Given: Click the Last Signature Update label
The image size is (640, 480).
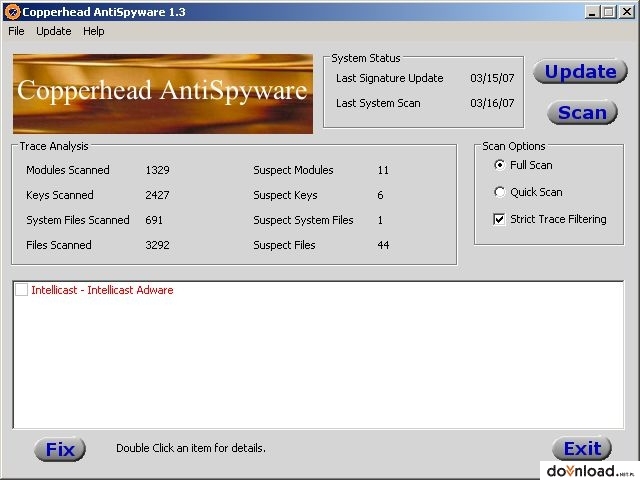Looking at the screenshot, I should point(389,78).
